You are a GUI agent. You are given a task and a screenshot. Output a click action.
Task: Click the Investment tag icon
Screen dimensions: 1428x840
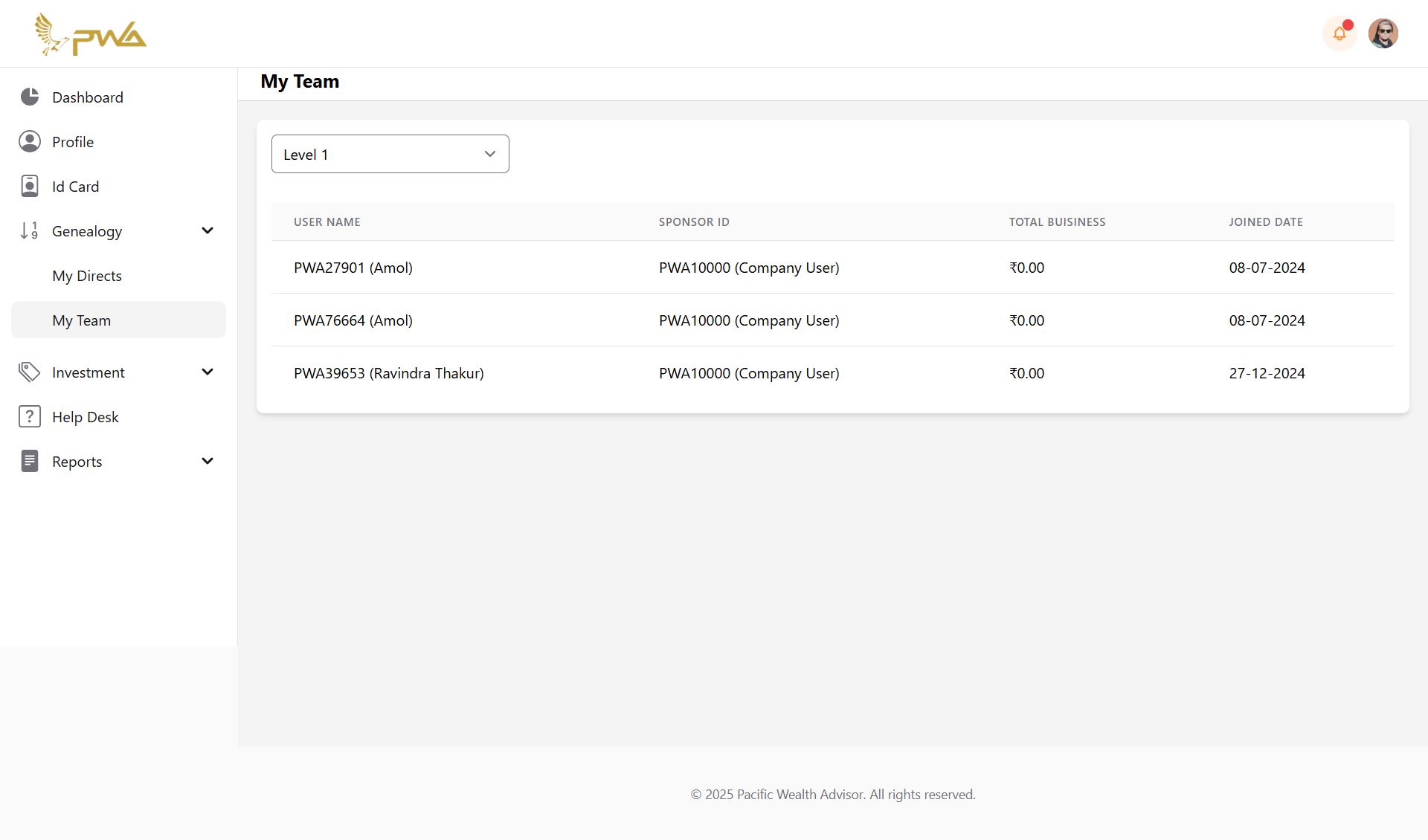click(x=30, y=372)
